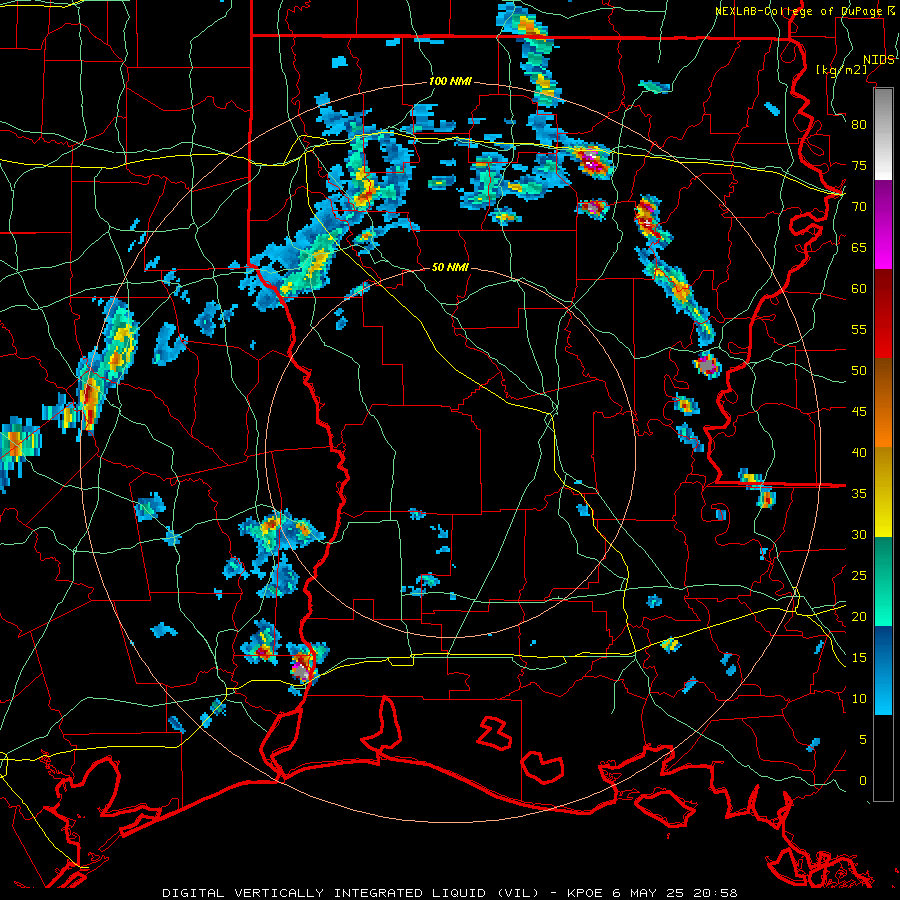Click the "NEXLAB-College of DuPage" credit text
Image resolution: width=900 pixels, height=900 pixels.
[798, 11]
